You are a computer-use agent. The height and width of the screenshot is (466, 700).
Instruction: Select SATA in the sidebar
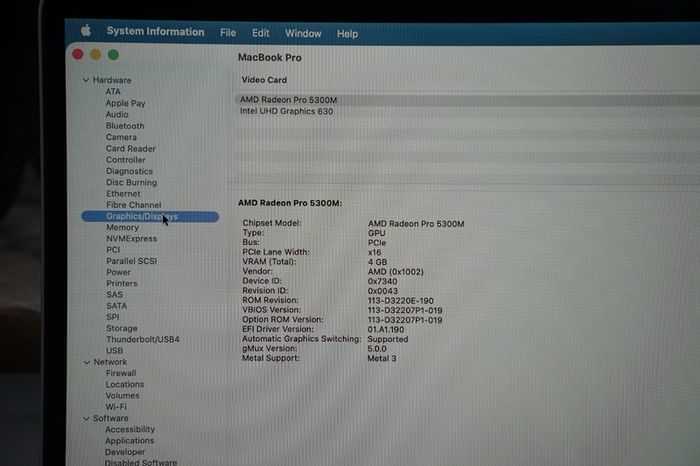click(117, 306)
